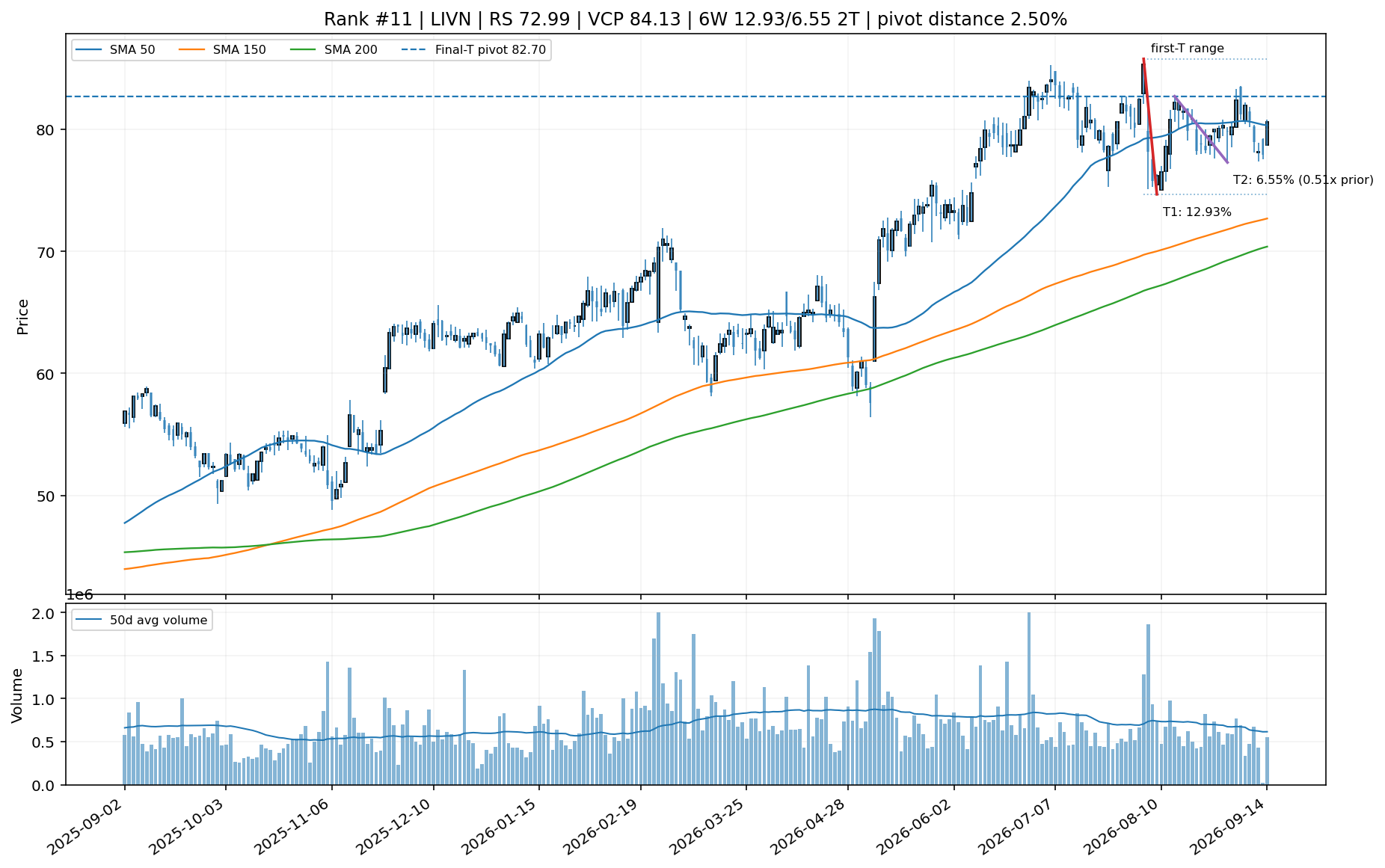
Task: Click the purple T2 contraction line
Action: [x=1201, y=129]
